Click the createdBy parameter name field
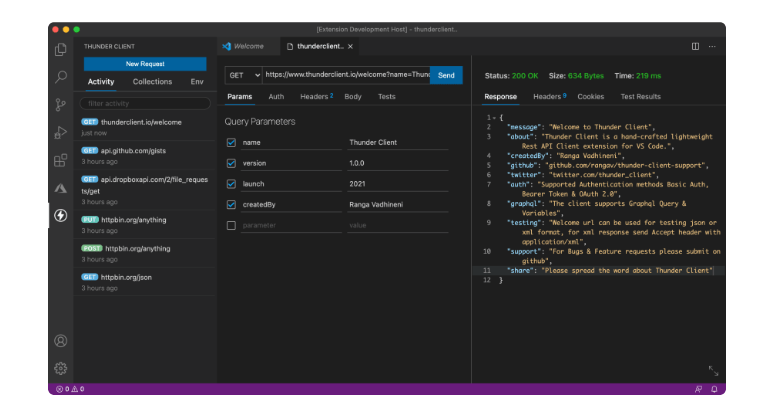This screenshot has height=417, width=768. [x=291, y=204]
